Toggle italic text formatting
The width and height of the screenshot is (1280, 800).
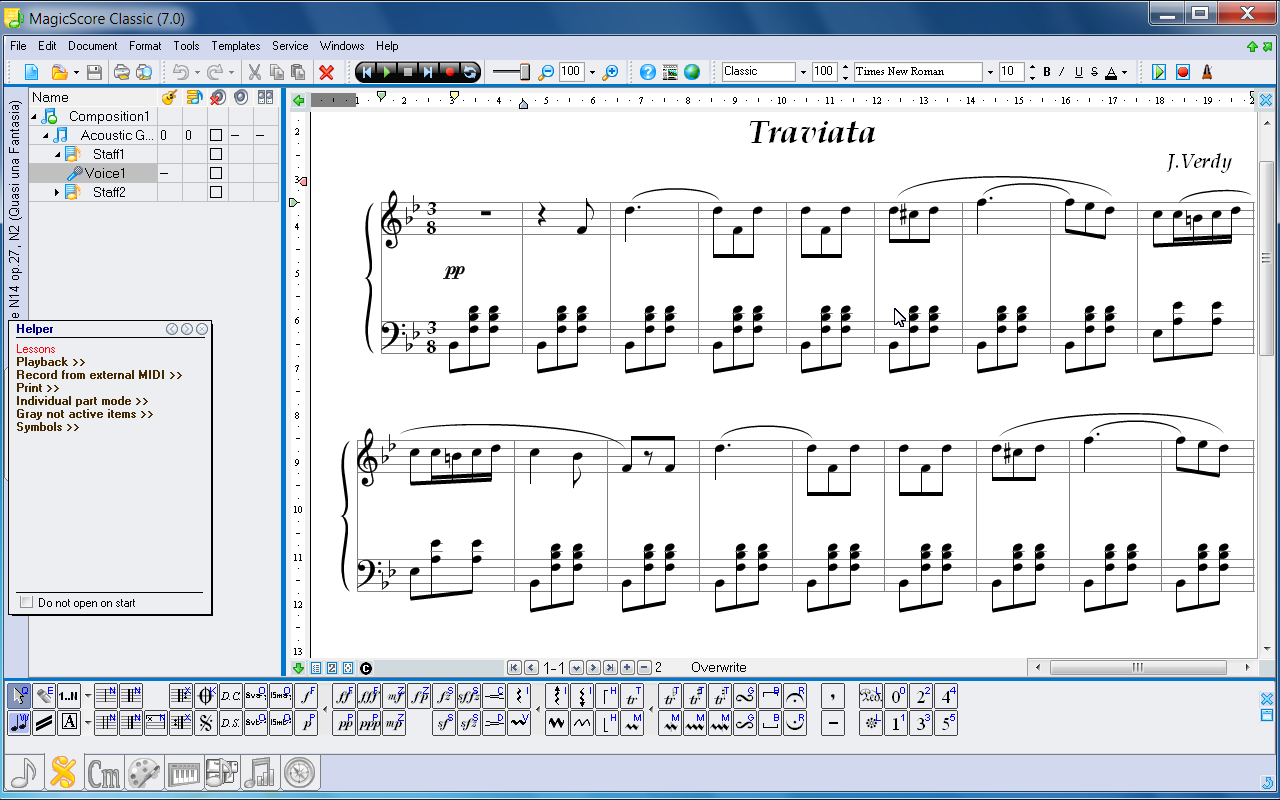[x=1062, y=72]
